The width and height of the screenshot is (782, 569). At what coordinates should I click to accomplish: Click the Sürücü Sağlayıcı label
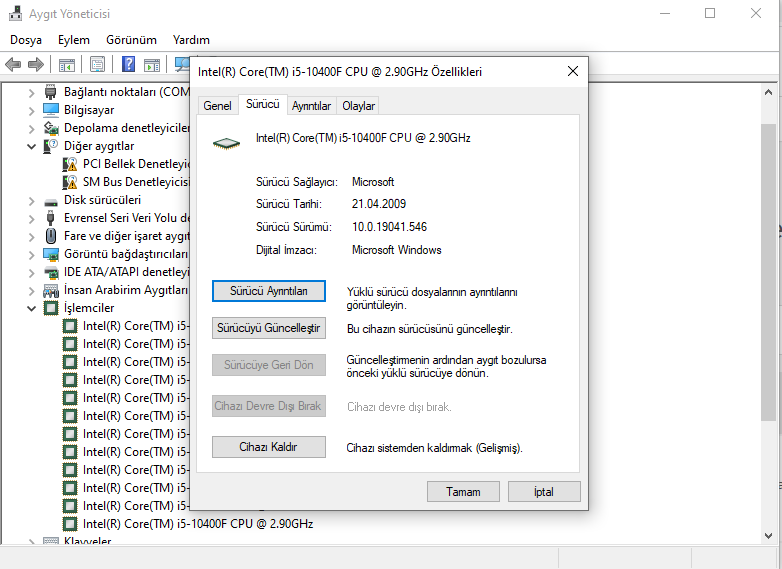click(297, 182)
